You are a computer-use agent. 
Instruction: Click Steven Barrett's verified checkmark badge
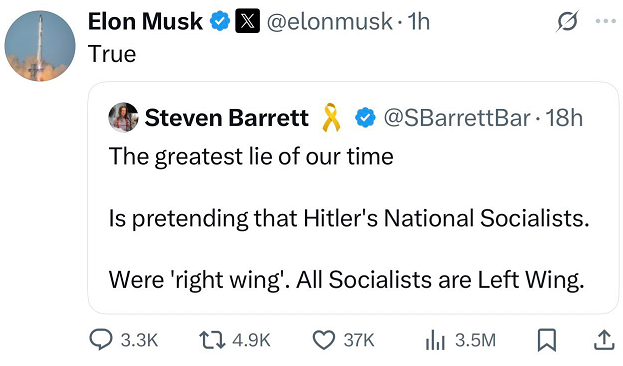pos(365,118)
